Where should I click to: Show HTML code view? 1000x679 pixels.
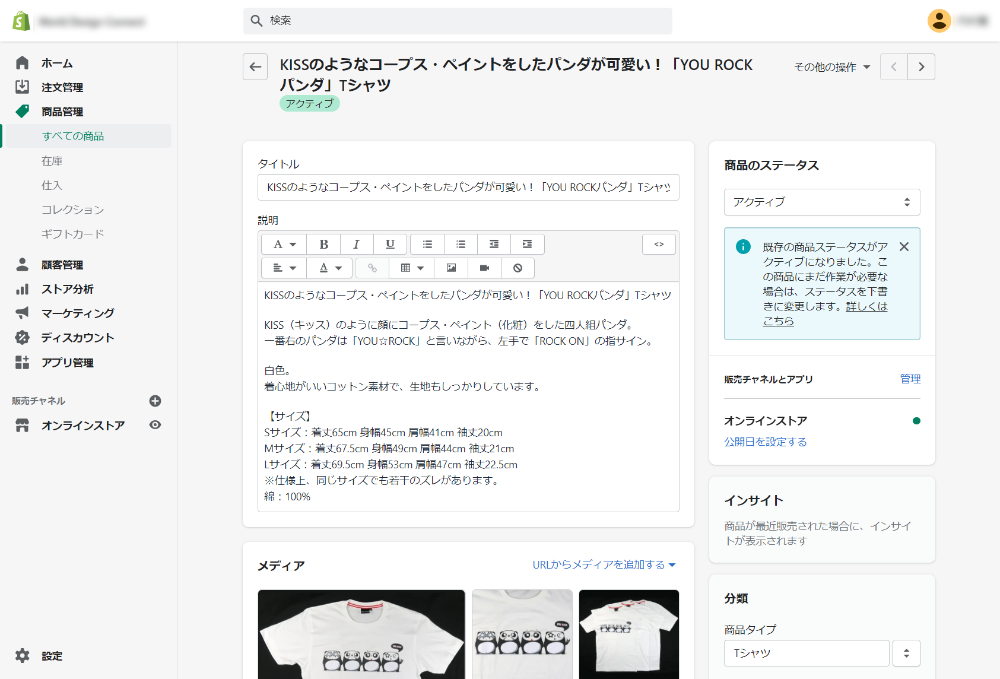[x=659, y=244]
